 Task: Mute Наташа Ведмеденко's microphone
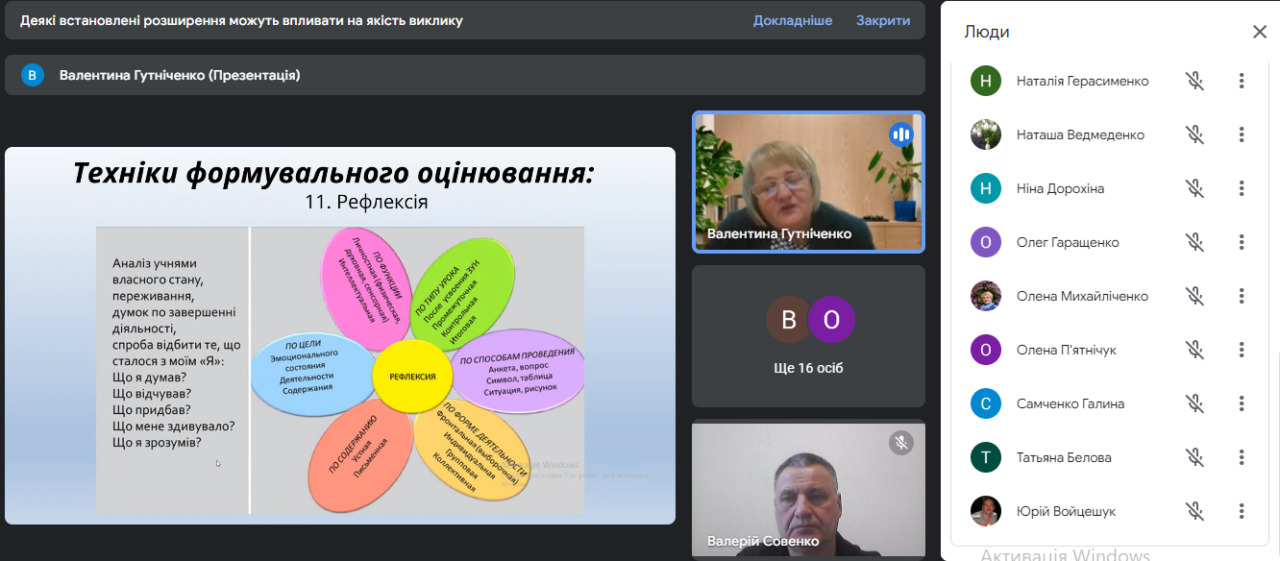[1194, 135]
